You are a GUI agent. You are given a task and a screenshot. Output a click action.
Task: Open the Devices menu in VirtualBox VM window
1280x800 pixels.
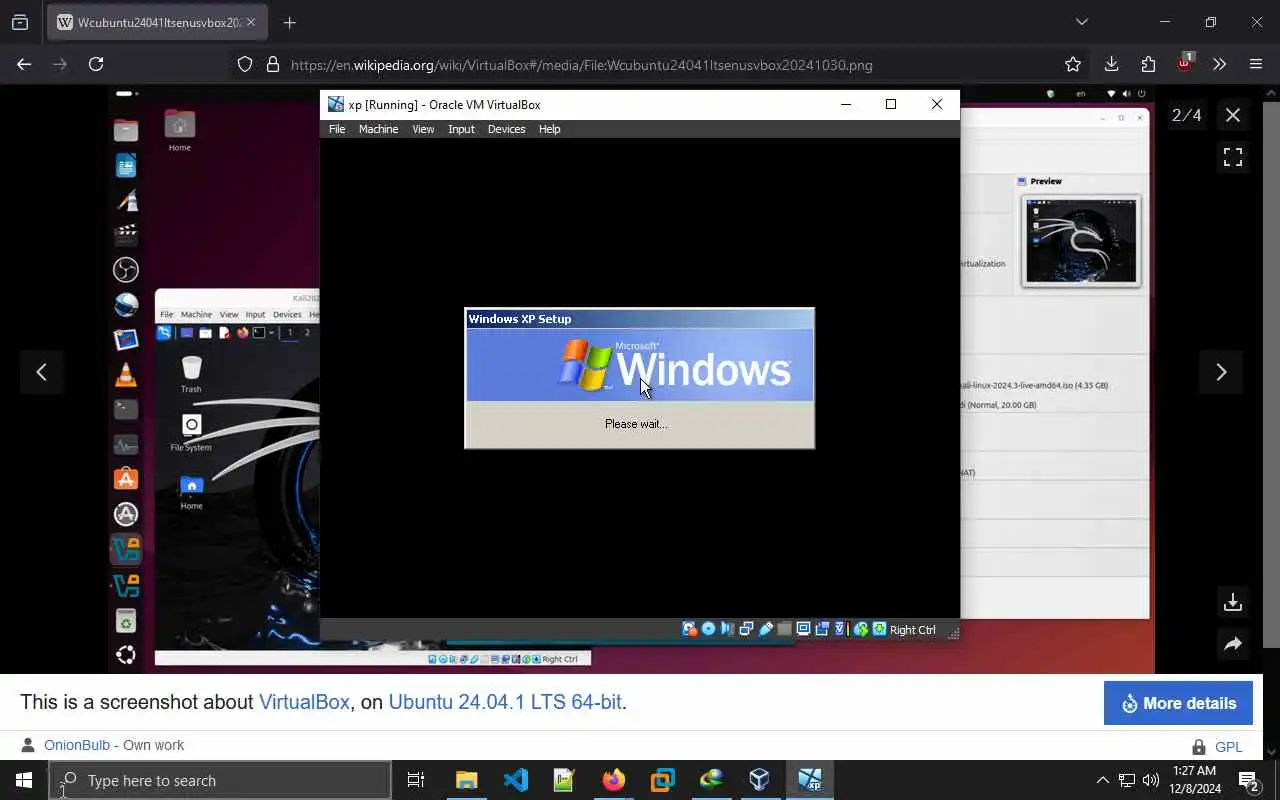506,129
